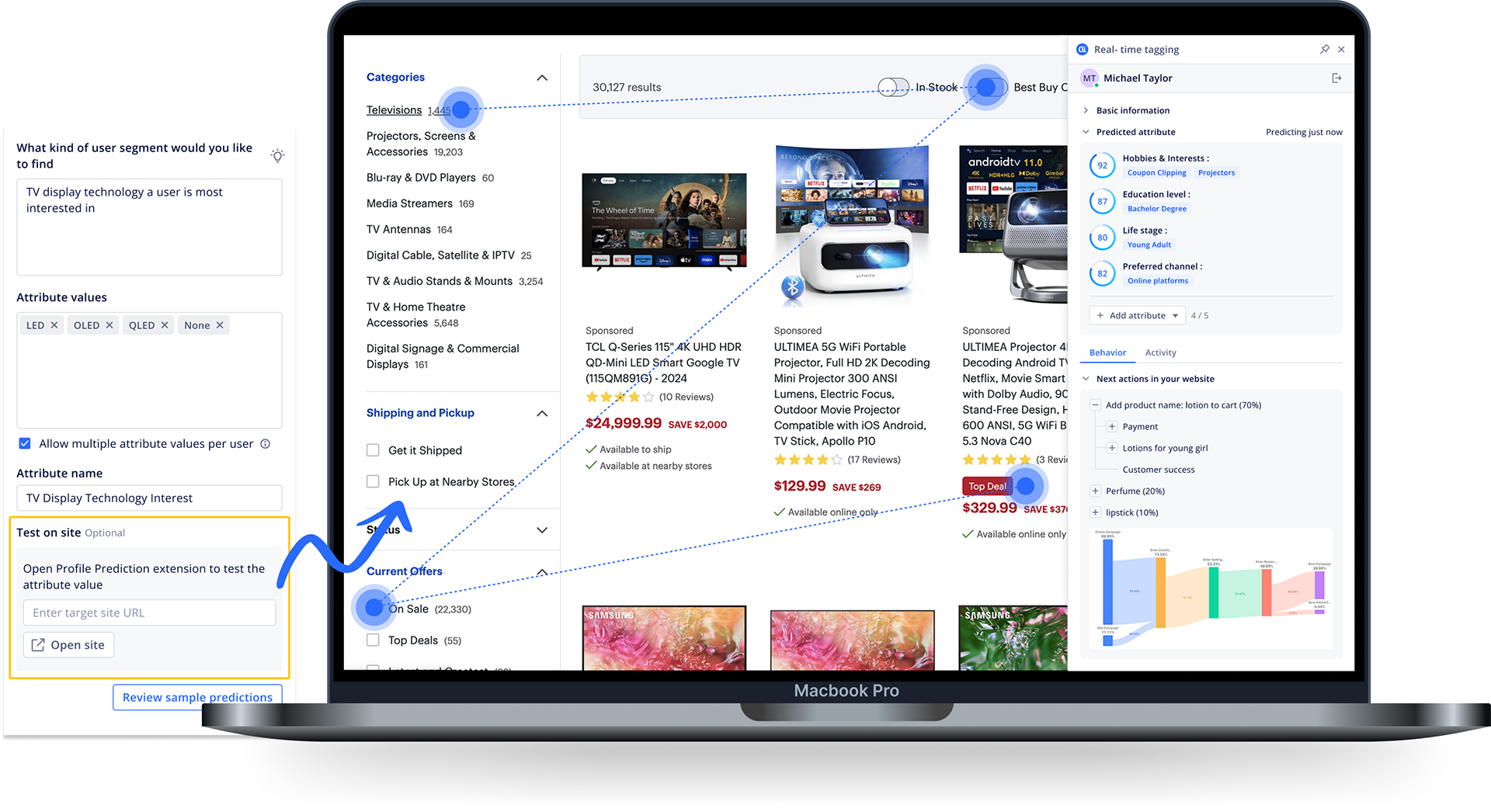The height and width of the screenshot is (812, 1491).
Task: Close the Real-time tagging panel
Action: pos(1341,49)
